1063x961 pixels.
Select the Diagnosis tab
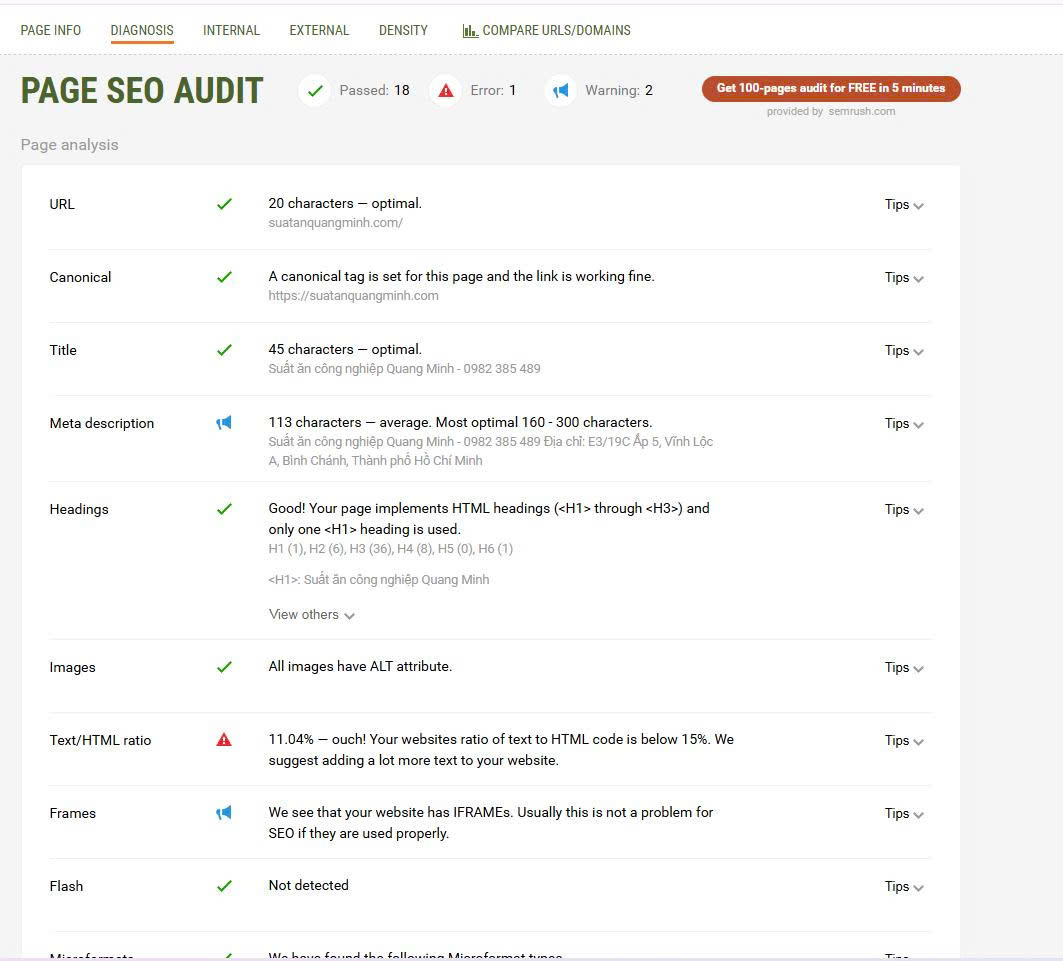142,30
